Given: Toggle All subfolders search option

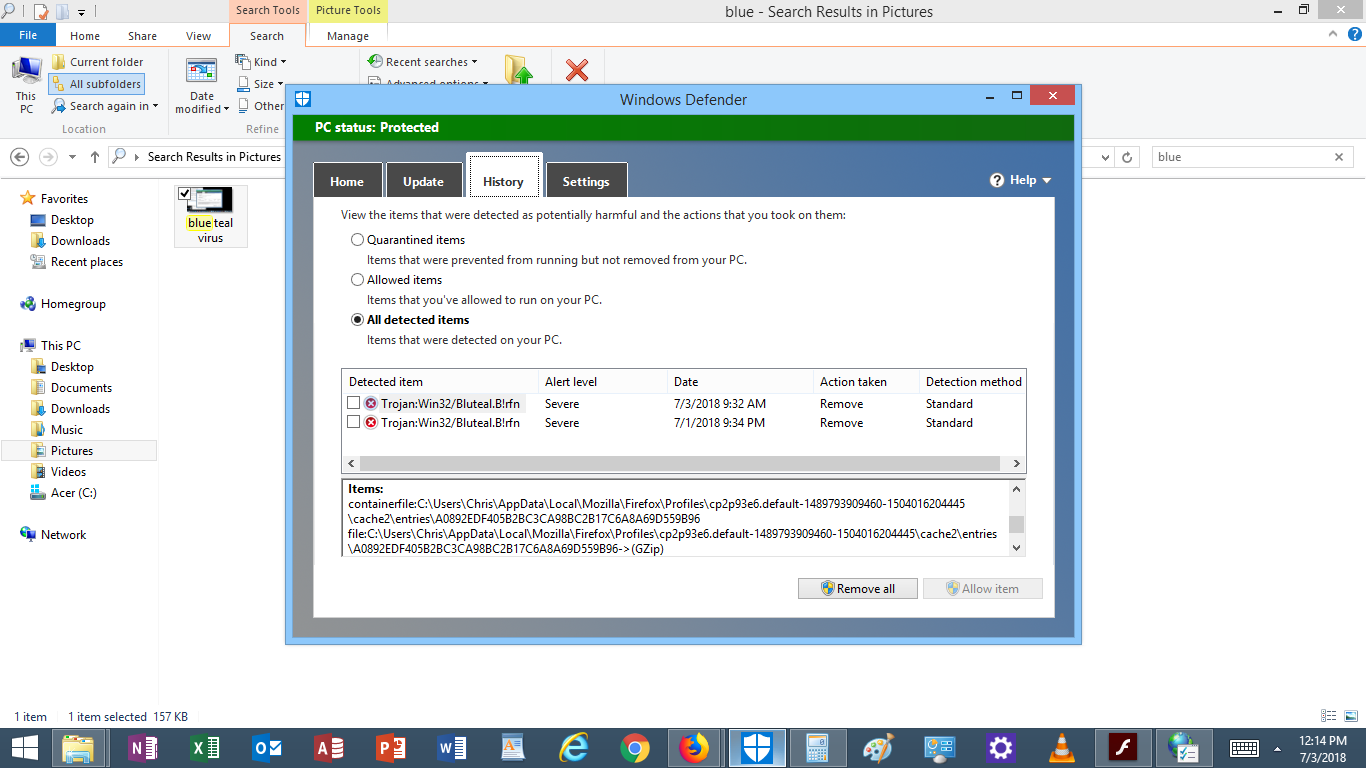Looking at the screenshot, I should [x=96, y=84].
